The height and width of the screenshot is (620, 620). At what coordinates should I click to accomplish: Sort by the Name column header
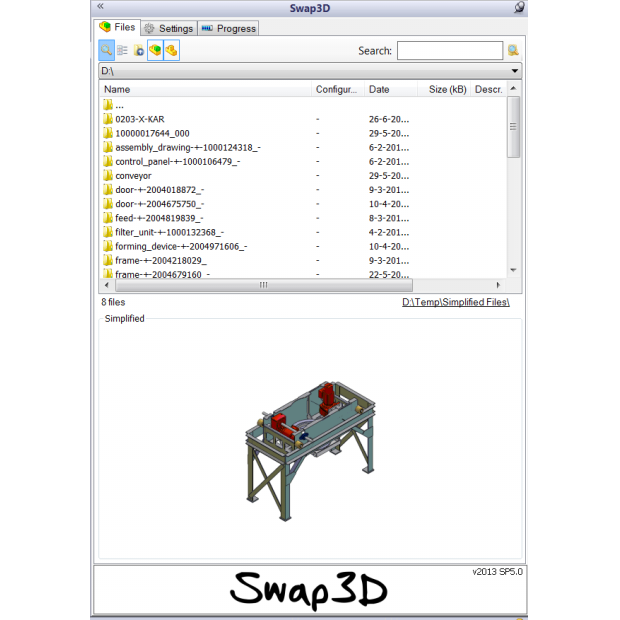(205, 89)
